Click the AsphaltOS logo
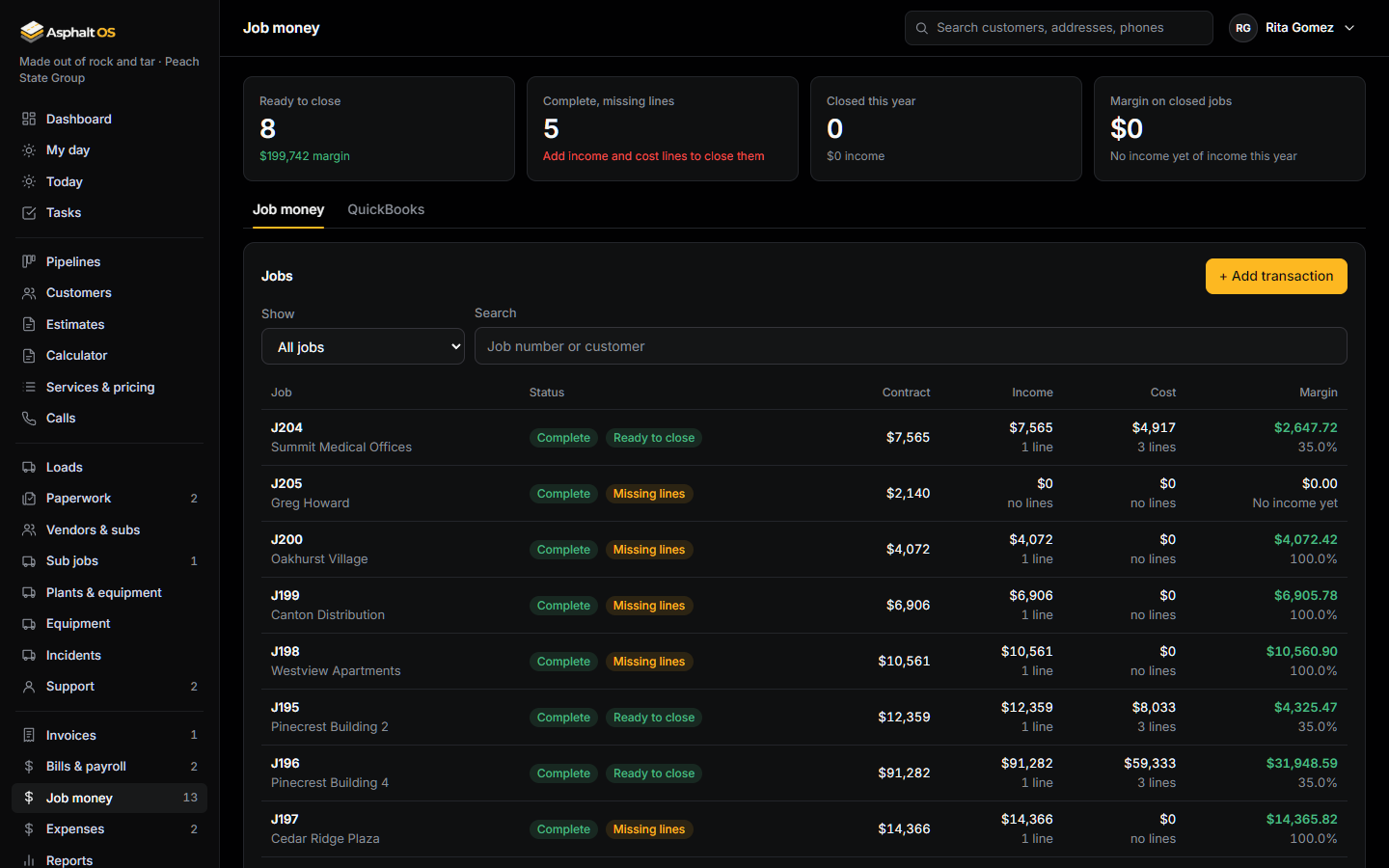The image size is (1389, 868). point(68,32)
